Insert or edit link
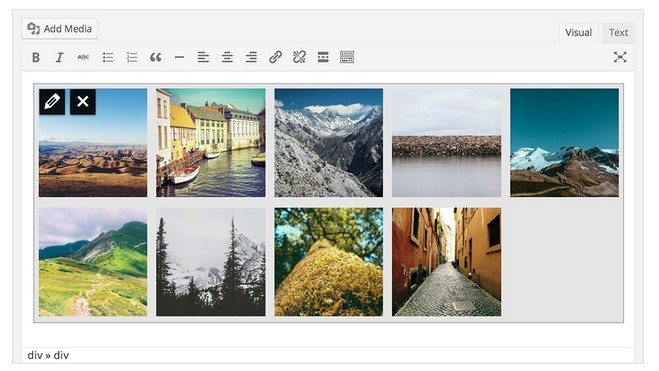Image resolution: width=659 pixels, height=371 pixels. (x=275, y=57)
